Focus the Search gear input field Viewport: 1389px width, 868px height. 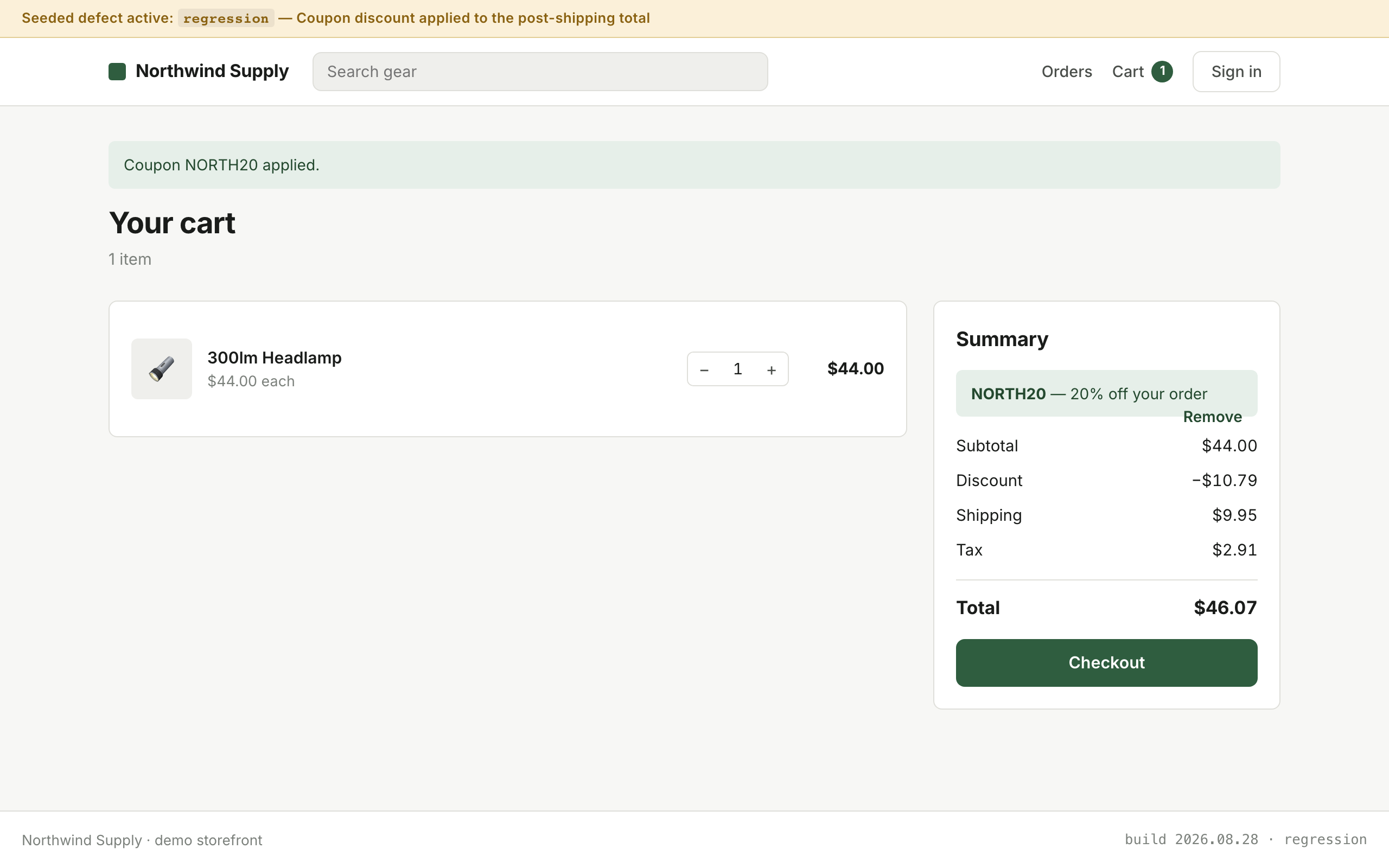pyautogui.click(x=540, y=72)
